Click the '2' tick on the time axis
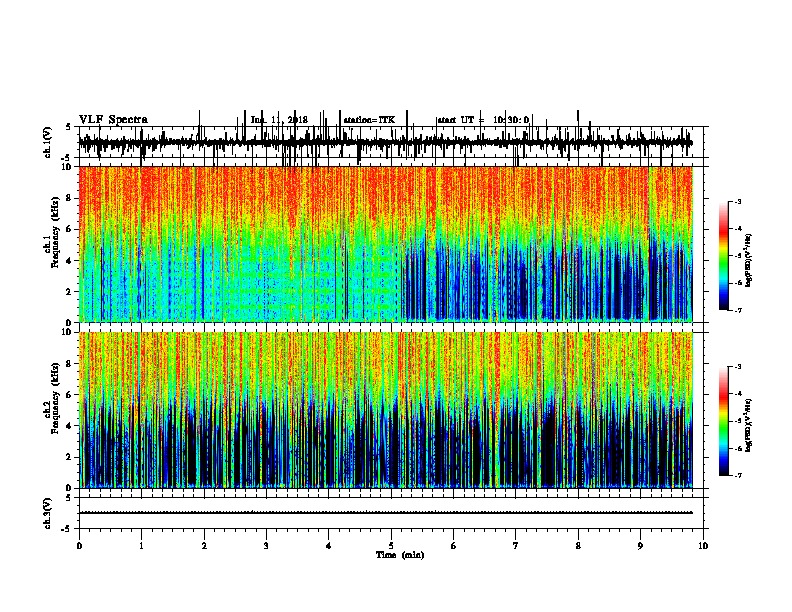 [x=204, y=546]
